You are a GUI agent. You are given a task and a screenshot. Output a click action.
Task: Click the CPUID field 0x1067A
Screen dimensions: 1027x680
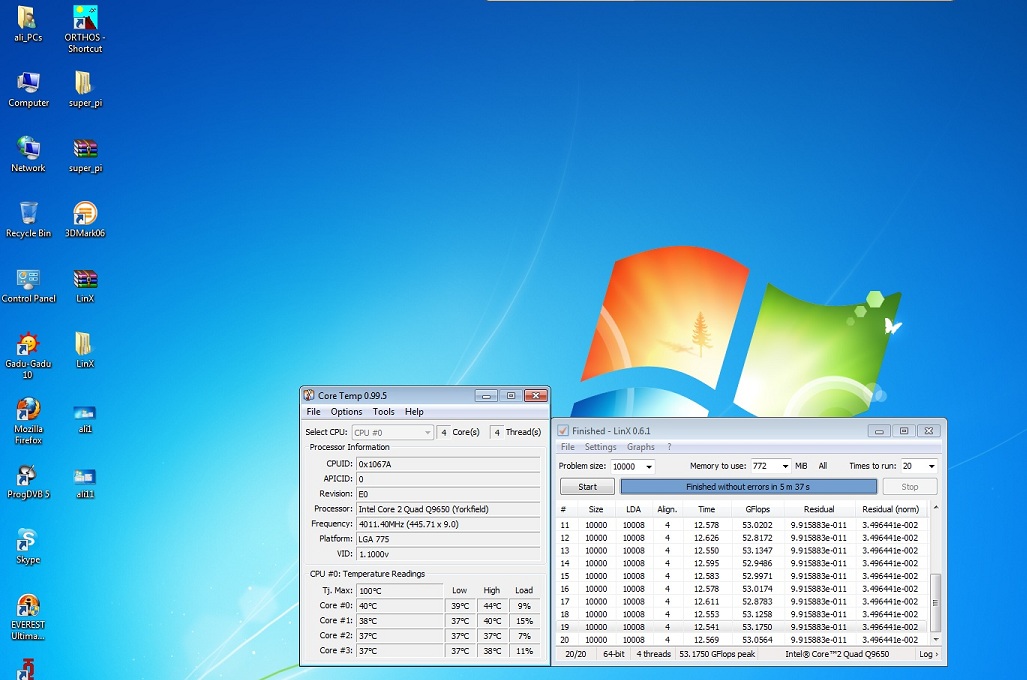click(448, 464)
